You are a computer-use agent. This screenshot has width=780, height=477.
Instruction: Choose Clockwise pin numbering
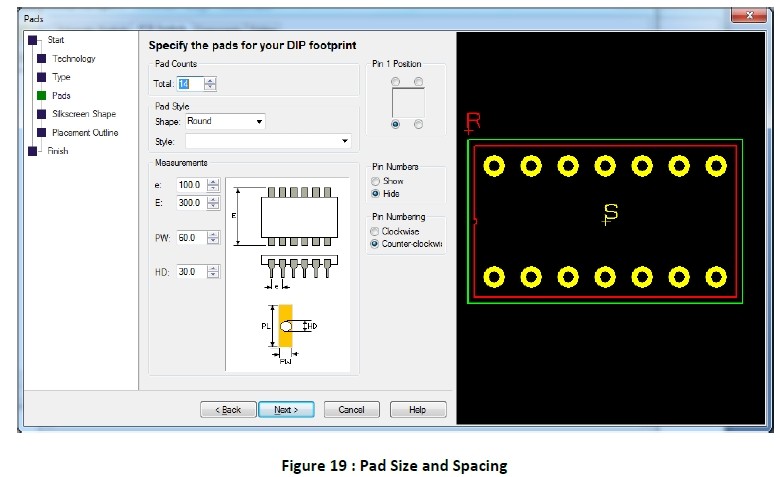click(376, 231)
